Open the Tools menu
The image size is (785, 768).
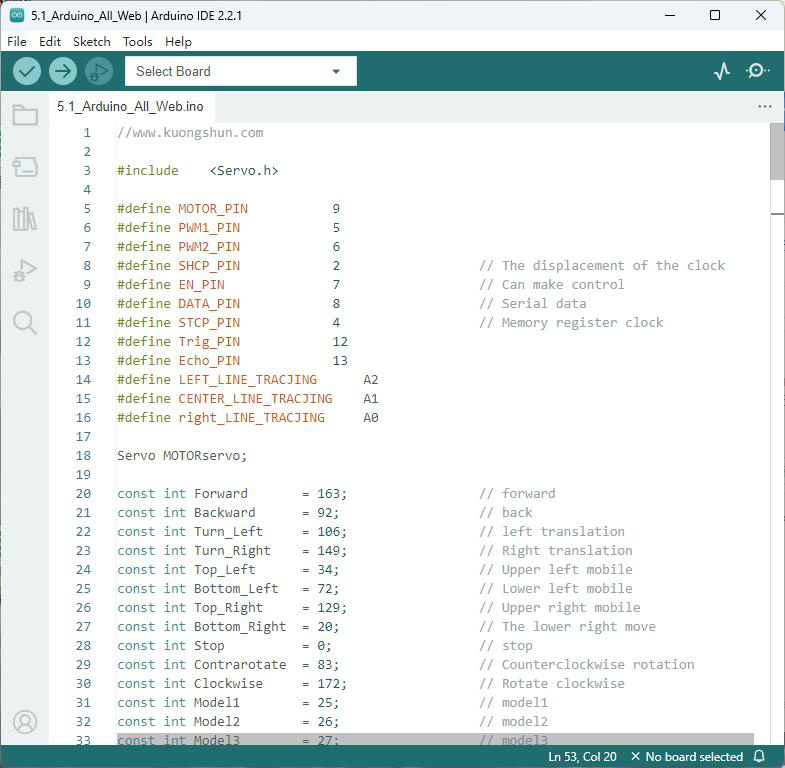[138, 42]
